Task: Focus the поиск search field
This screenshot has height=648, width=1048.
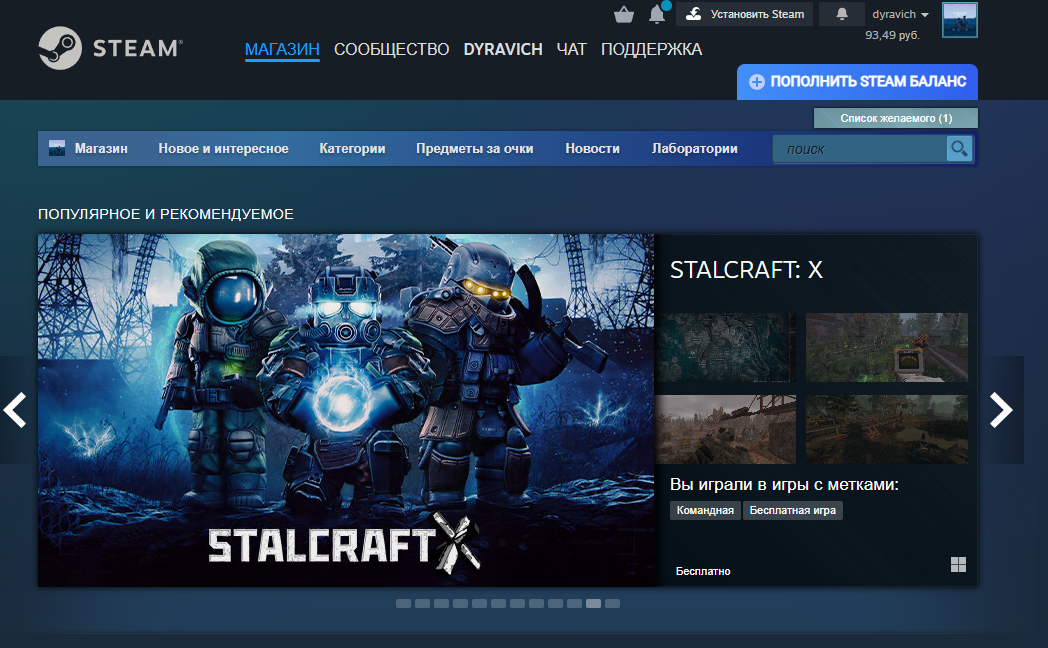Action: coord(860,149)
